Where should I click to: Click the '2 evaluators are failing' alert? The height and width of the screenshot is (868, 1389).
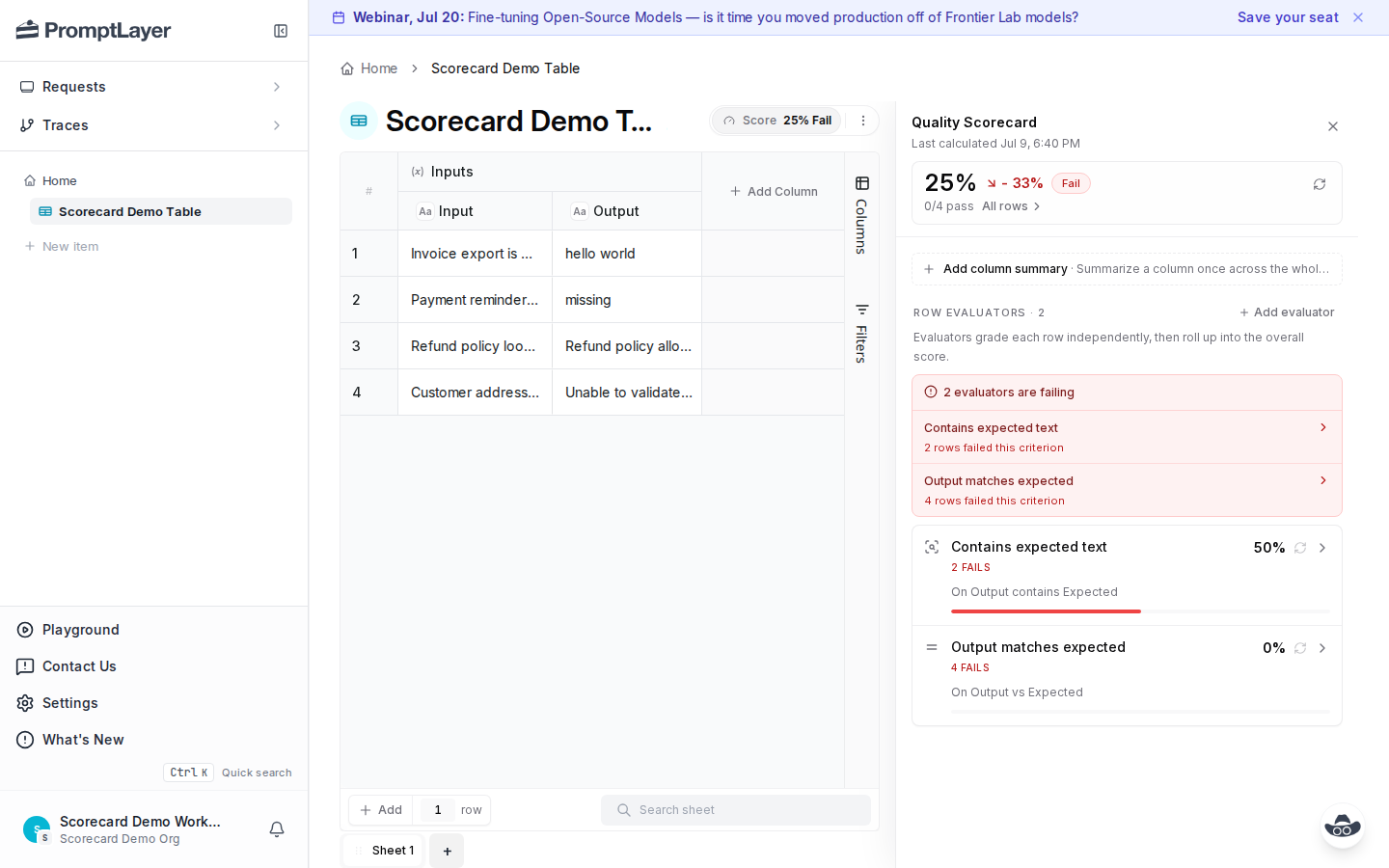click(x=1127, y=393)
